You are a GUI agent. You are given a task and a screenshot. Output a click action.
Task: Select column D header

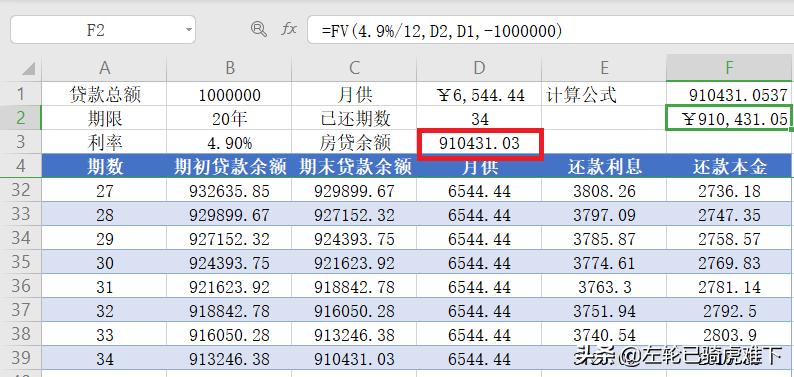click(x=479, y=68)
